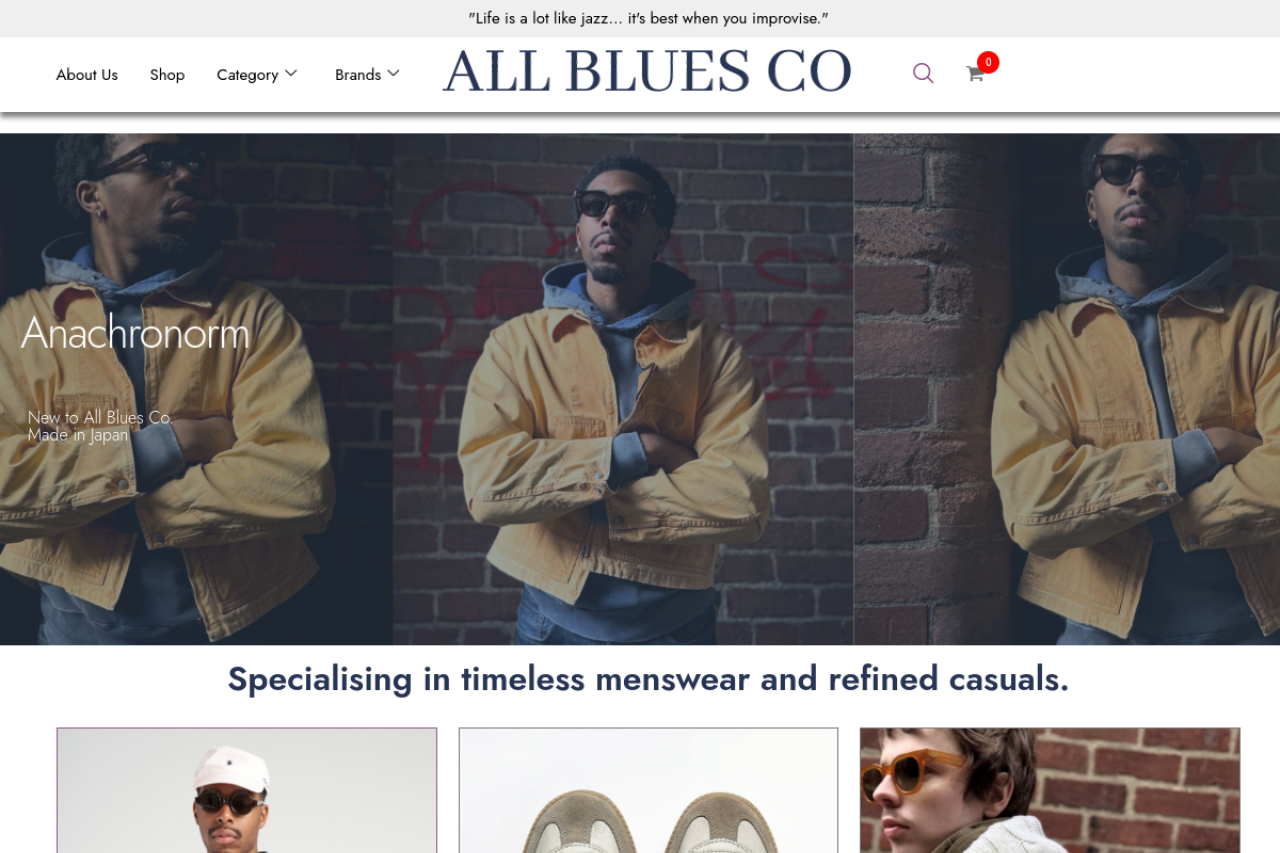Click the ALL BLUES CO logo
The height and width of the screenshot is (853, 1280).
647,72
